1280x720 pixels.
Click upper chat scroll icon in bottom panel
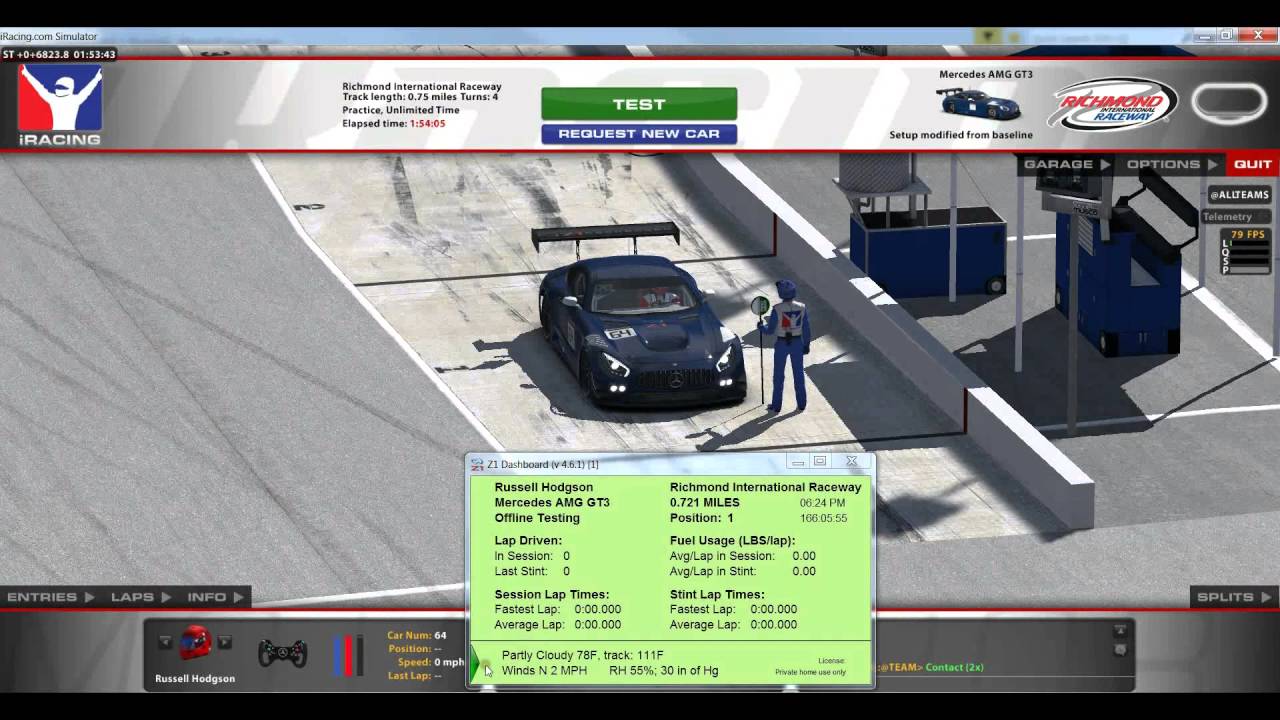[1120, 630]
